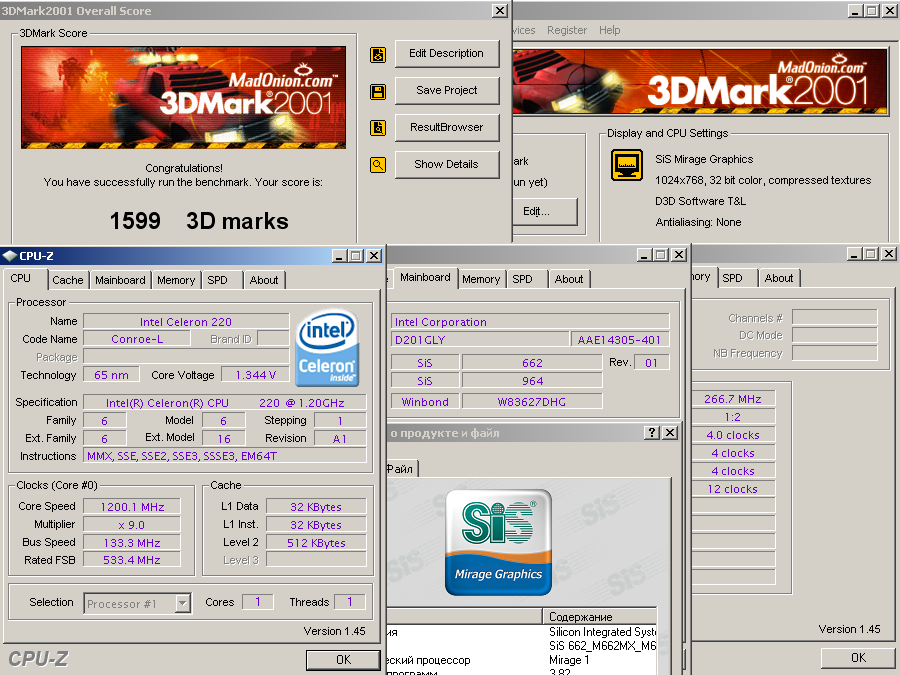Image resolution: width=900 pixels, height=675 pixels.
Task: Minimize the front CPU-Z window
Action: pos(339,255)
